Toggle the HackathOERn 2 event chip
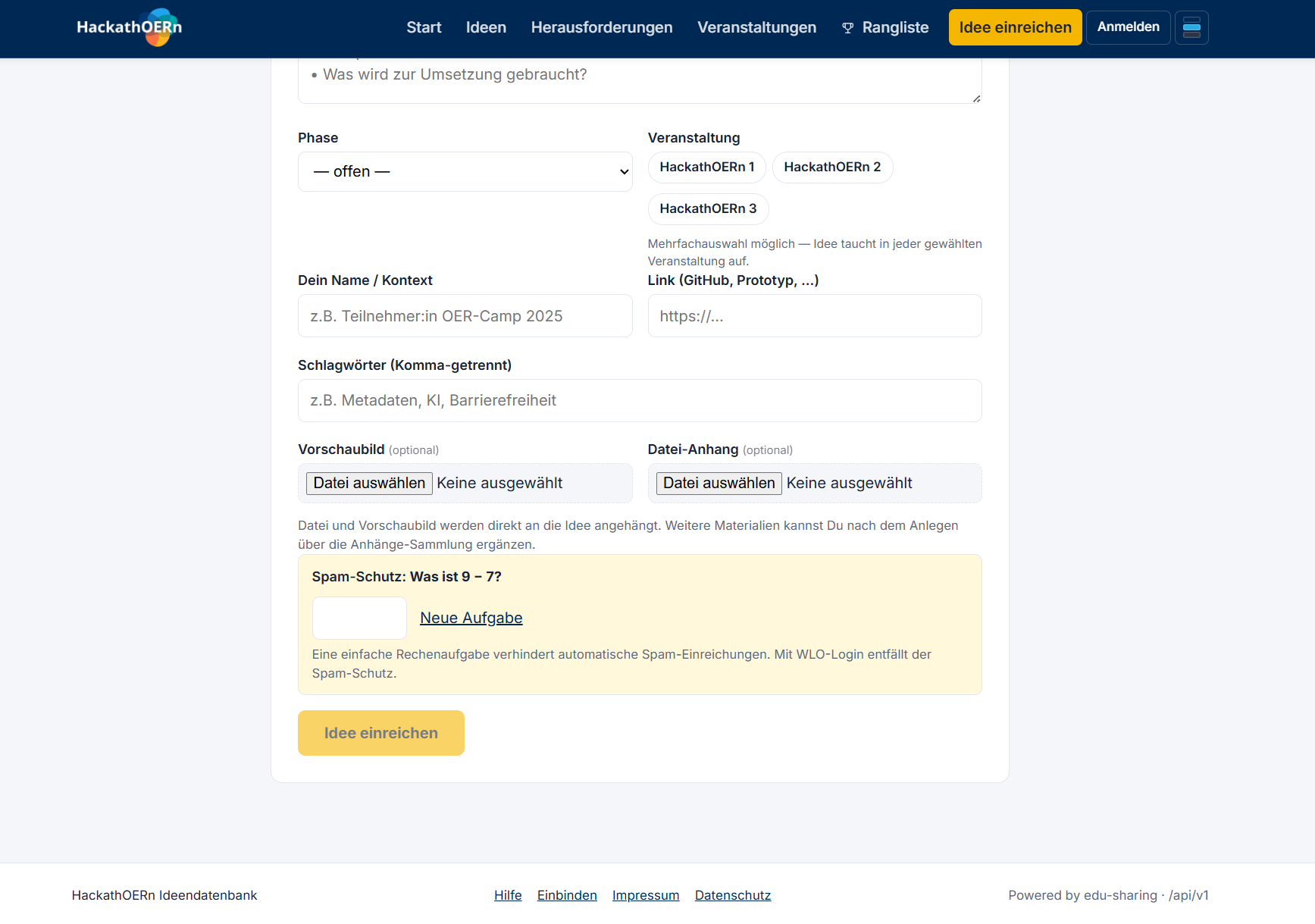 [832, 167]
